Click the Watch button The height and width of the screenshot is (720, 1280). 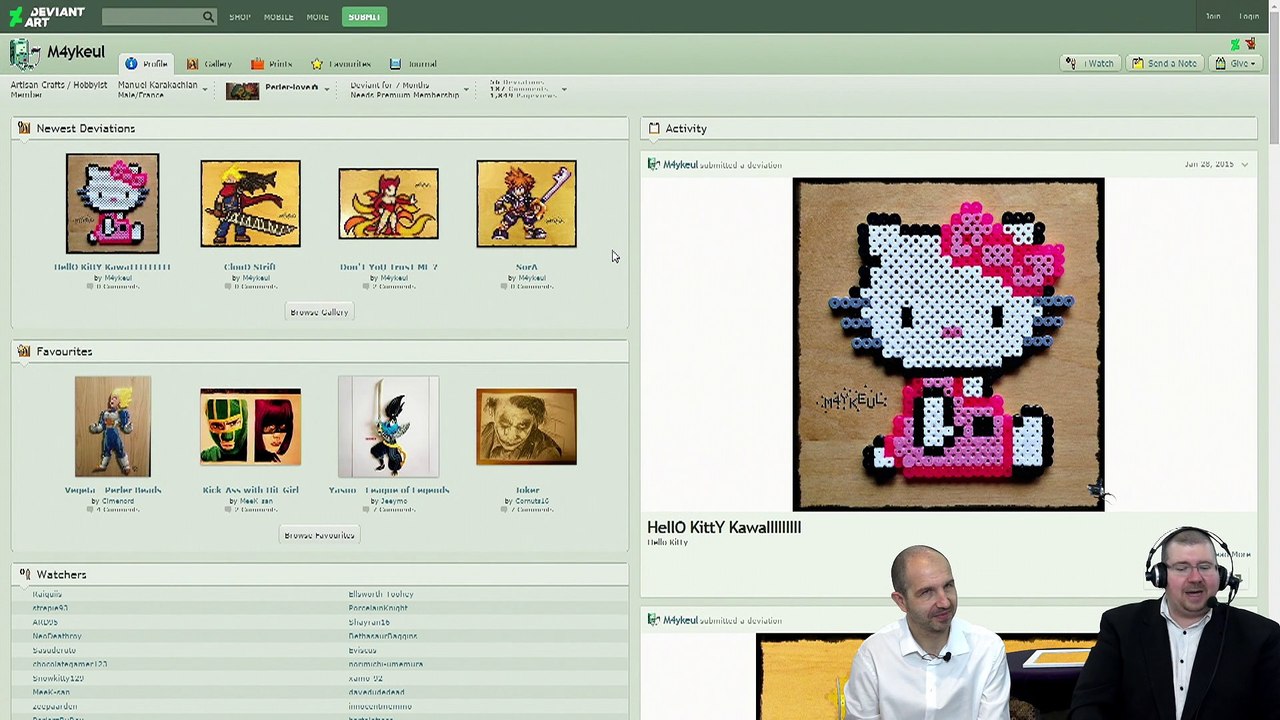click(x=1089, y=63)
